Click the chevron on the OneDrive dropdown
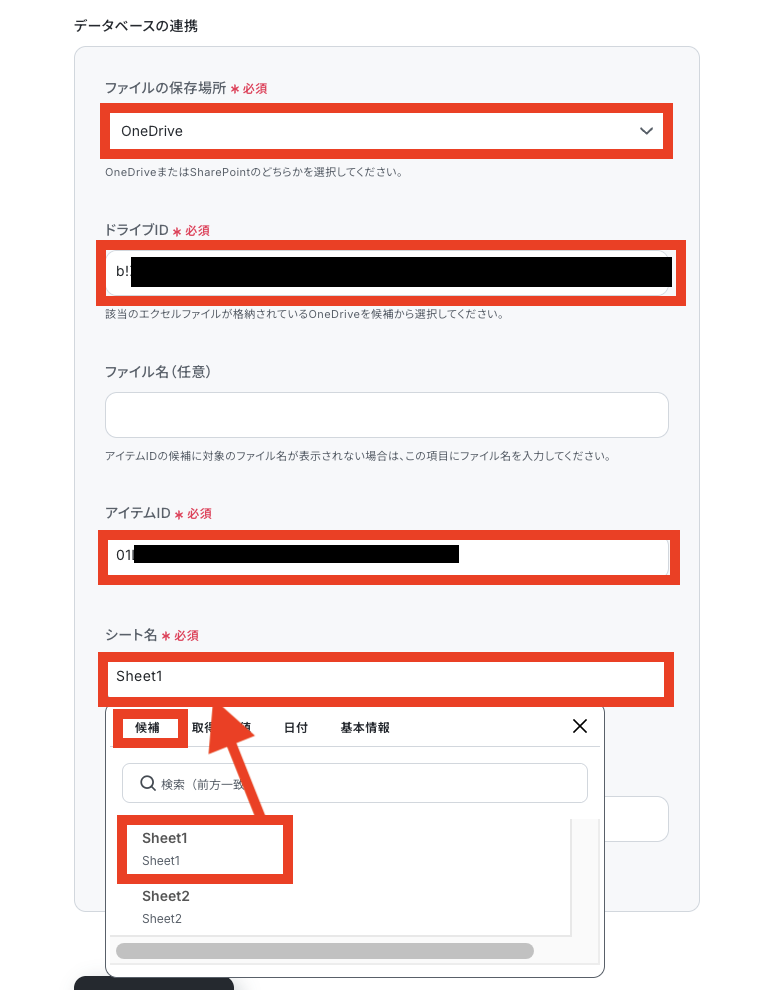 coord(646,131)
